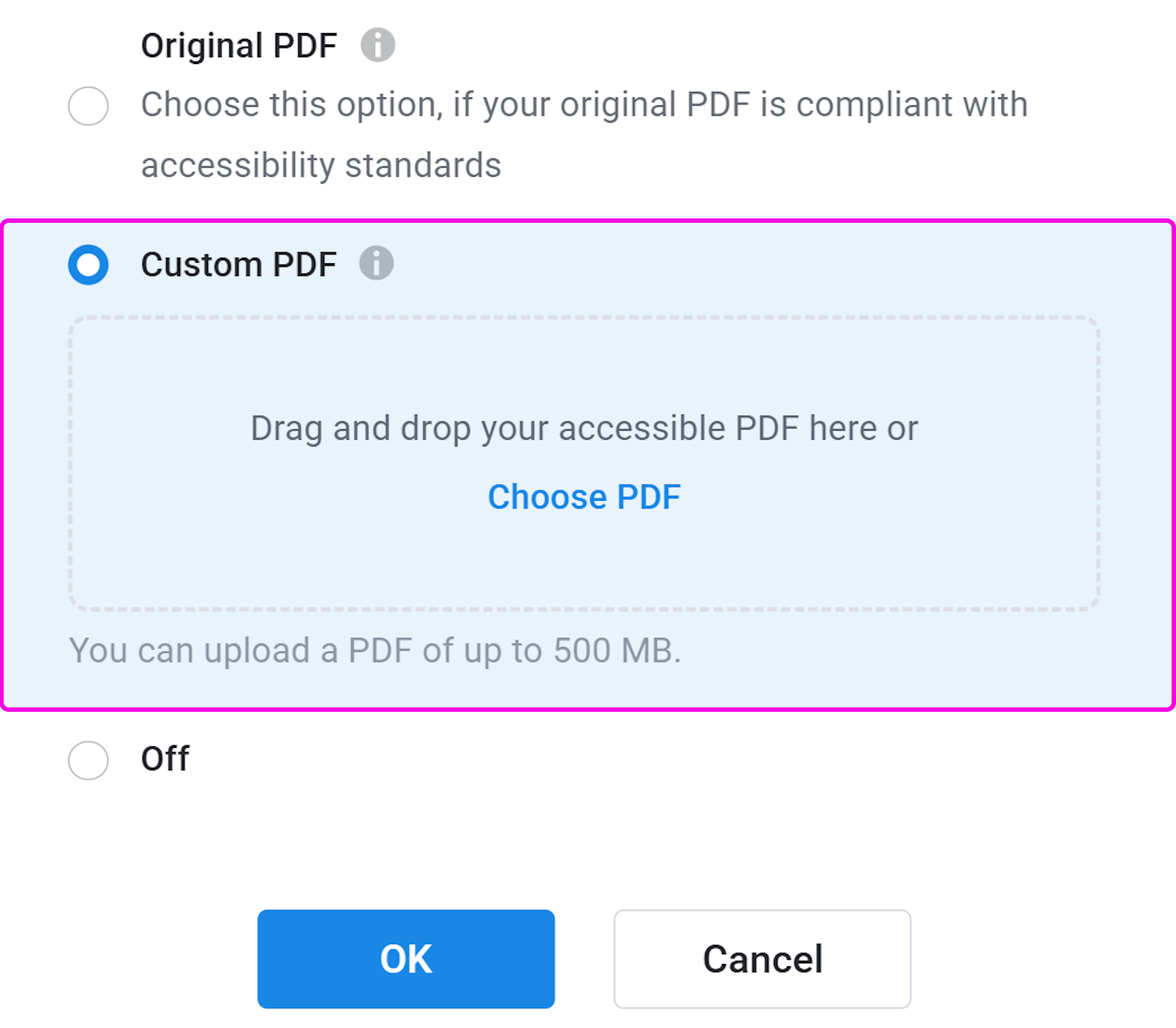1176x1028 pixels.
Task: Click the 'compliant with' phrase in description
Action: (x=912, y=104)
